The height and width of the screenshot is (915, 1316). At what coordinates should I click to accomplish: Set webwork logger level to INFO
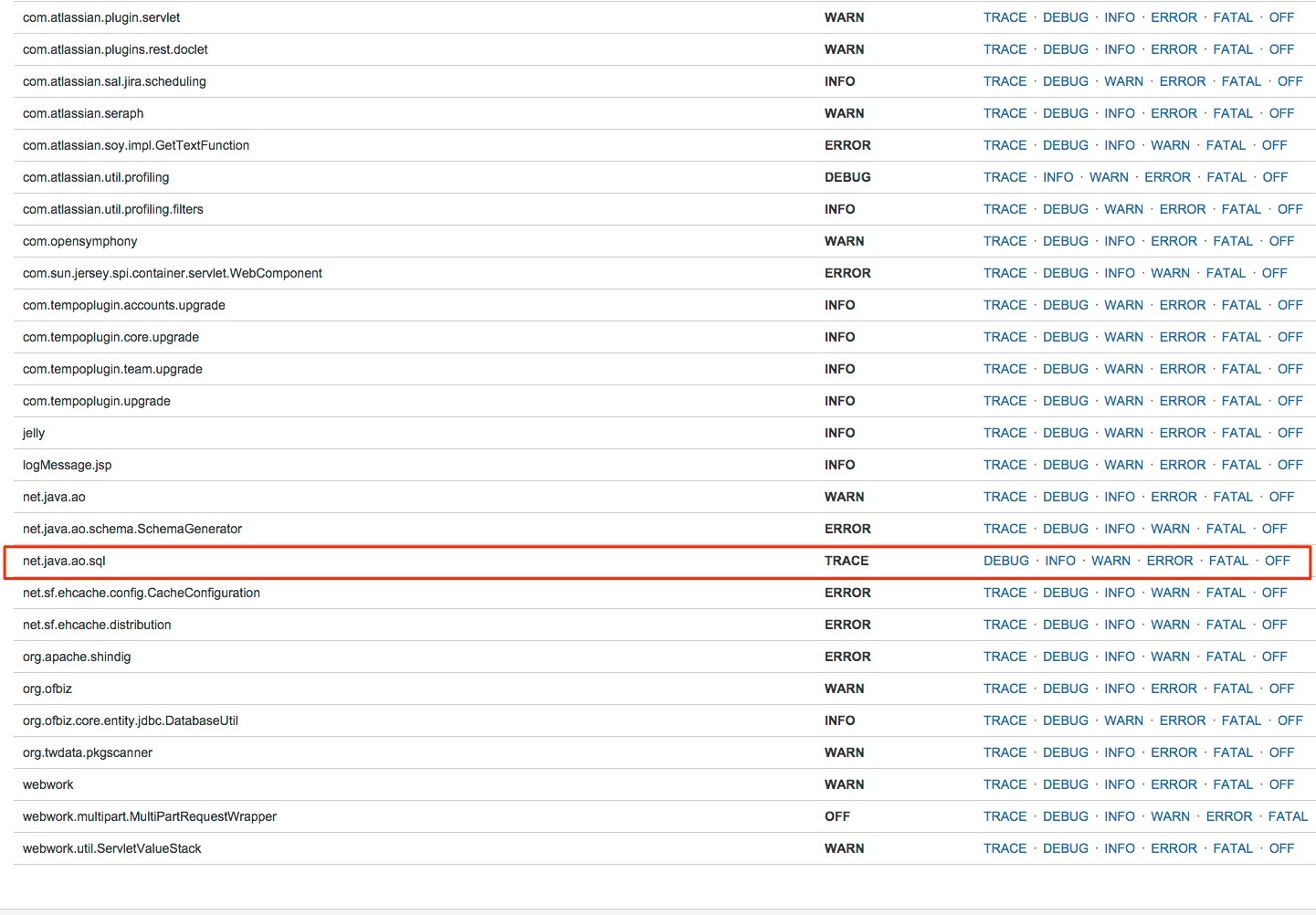[x=1120, y=784]
